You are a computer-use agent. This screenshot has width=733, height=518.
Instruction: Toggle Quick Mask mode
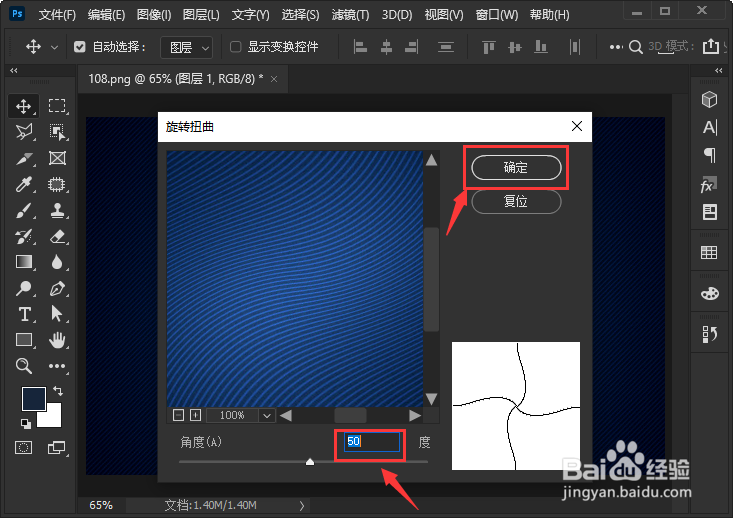click(x=23, y=448)
